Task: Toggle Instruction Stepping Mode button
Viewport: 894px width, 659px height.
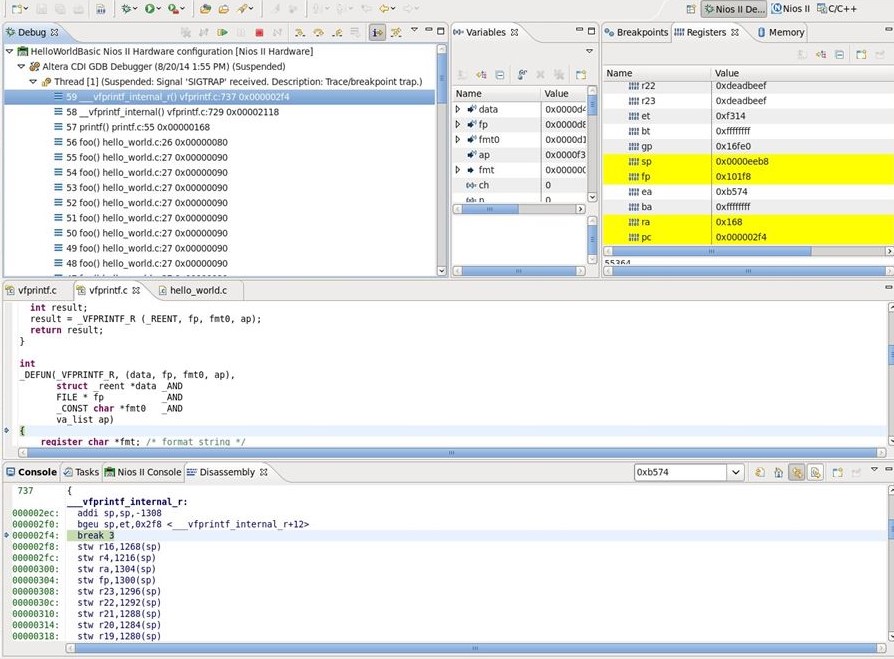Action: click(377, 33)
